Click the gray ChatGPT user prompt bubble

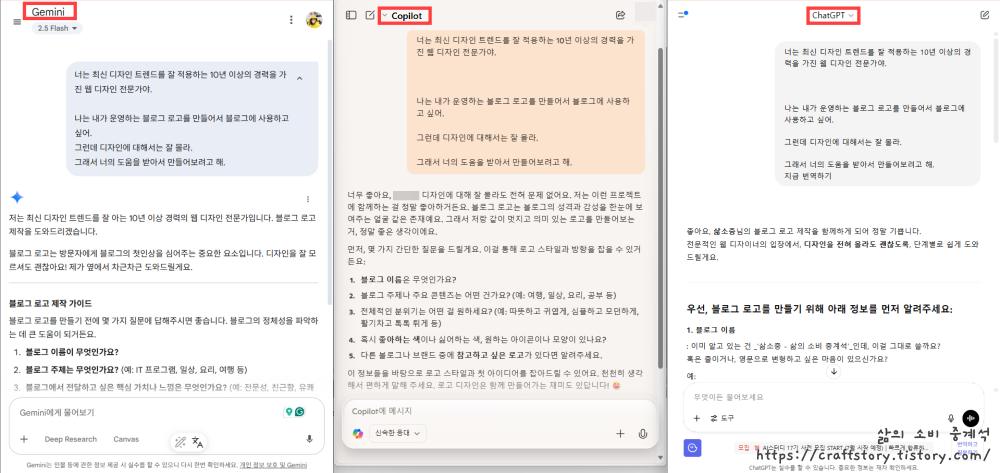(878, 113)
